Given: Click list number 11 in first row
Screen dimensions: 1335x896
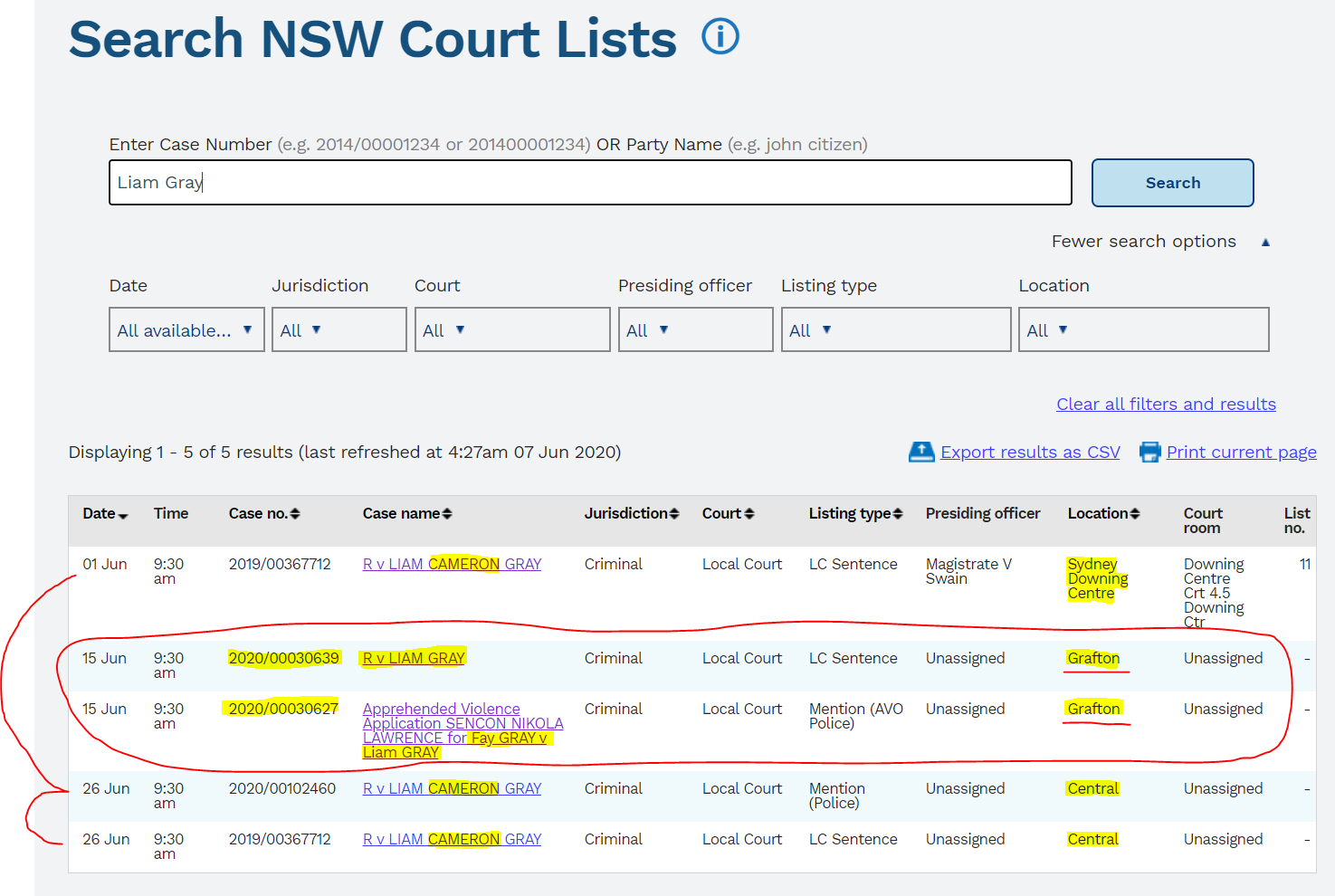Looking at the screenshot, I should (1305, 565).
